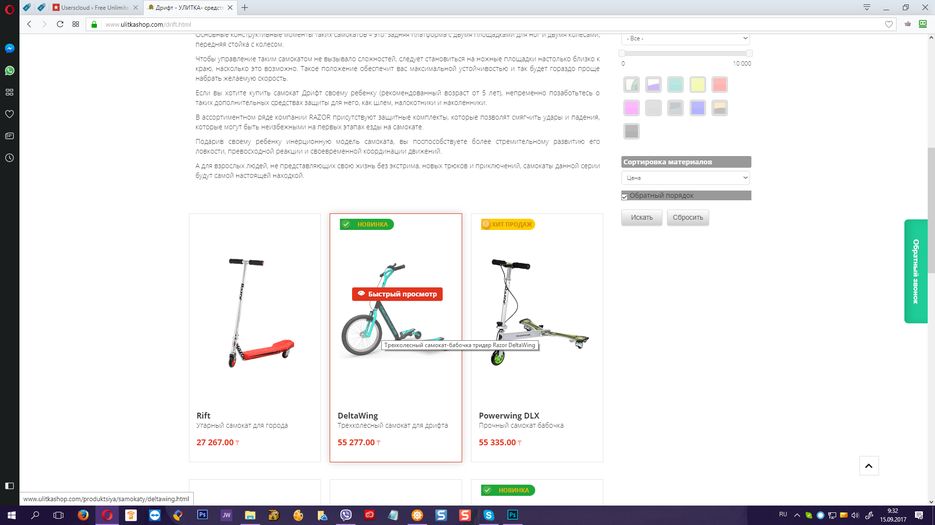Viewport: 935px width, 525px height.
Task: Click the Искать button
Action: (642, 218)
